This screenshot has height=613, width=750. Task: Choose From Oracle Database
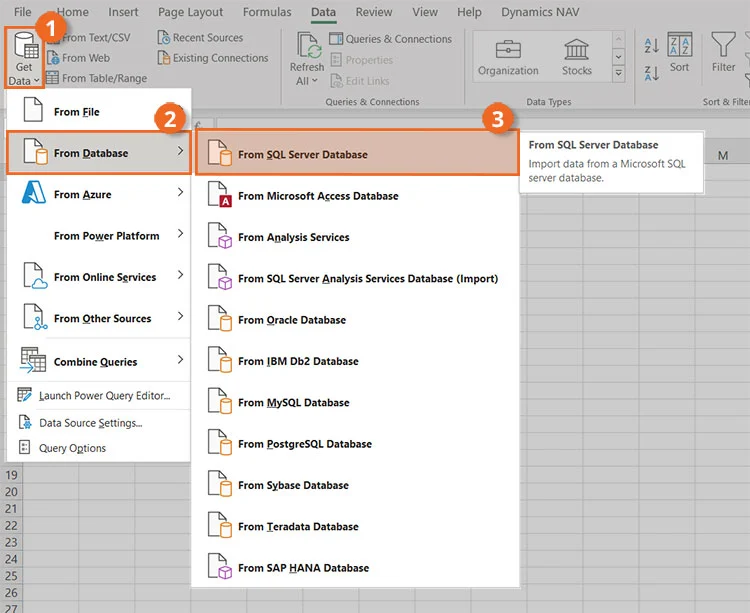[355, 319]
